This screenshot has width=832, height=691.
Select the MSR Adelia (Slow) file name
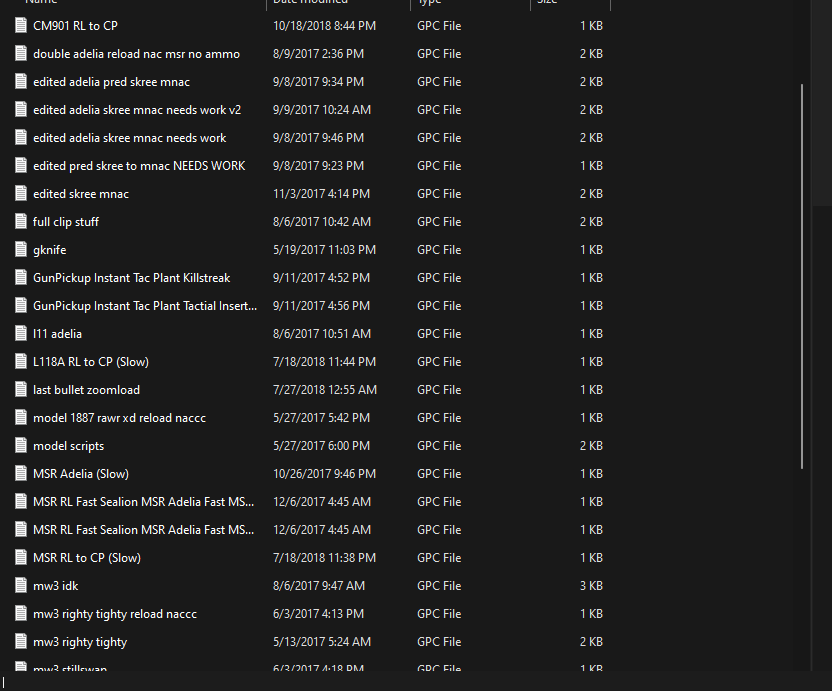(x=81, y=474)
